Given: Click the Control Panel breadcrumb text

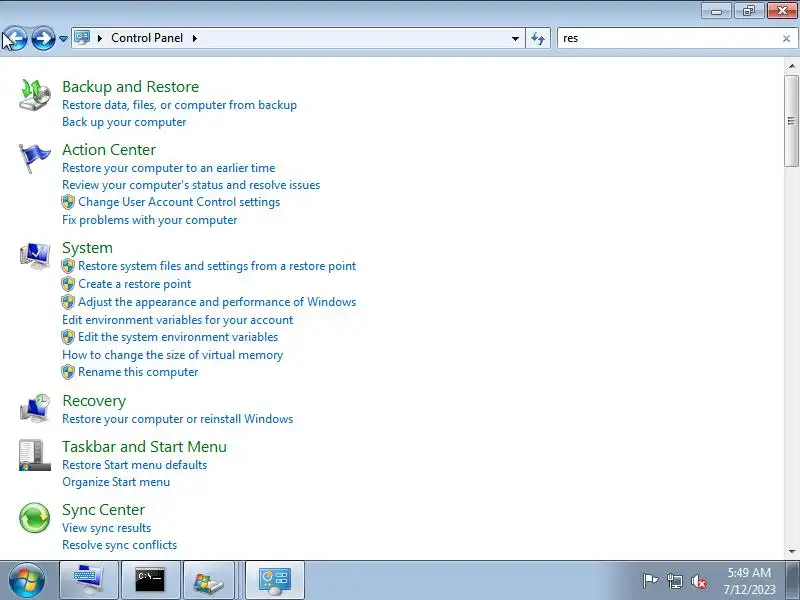Looking at the screenshot, I should [147, 38].
